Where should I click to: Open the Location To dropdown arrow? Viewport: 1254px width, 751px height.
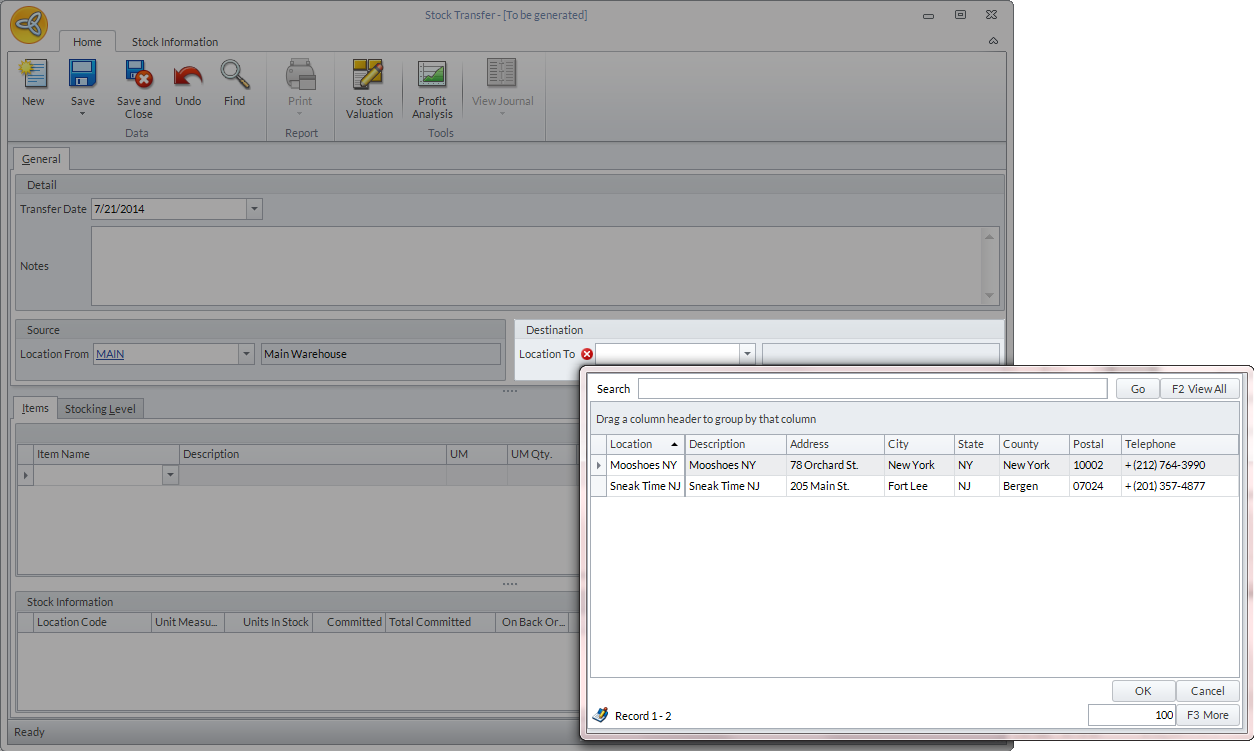pyautogui.click(x=746, y=354)
